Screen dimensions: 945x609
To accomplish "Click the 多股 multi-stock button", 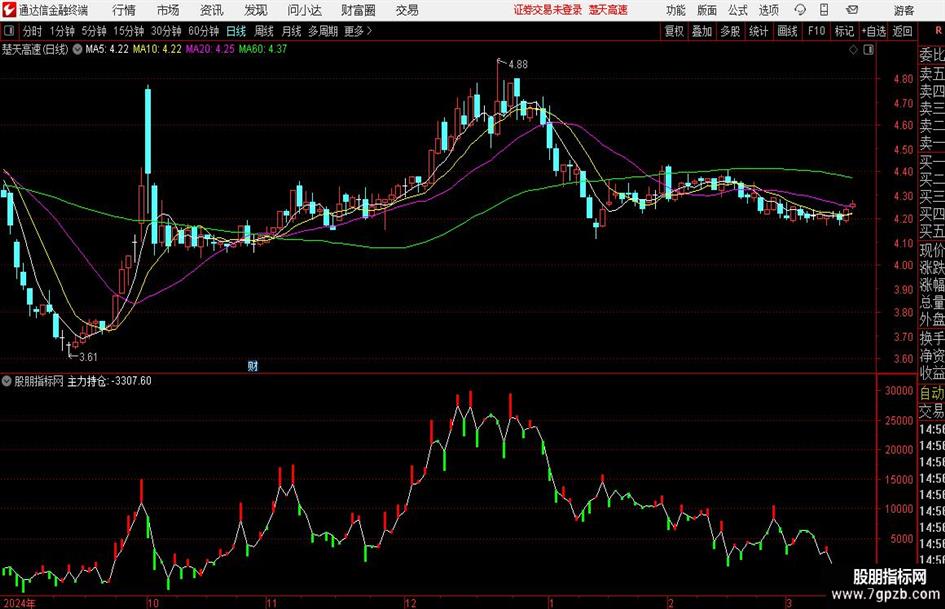I will tap(730, 31).
